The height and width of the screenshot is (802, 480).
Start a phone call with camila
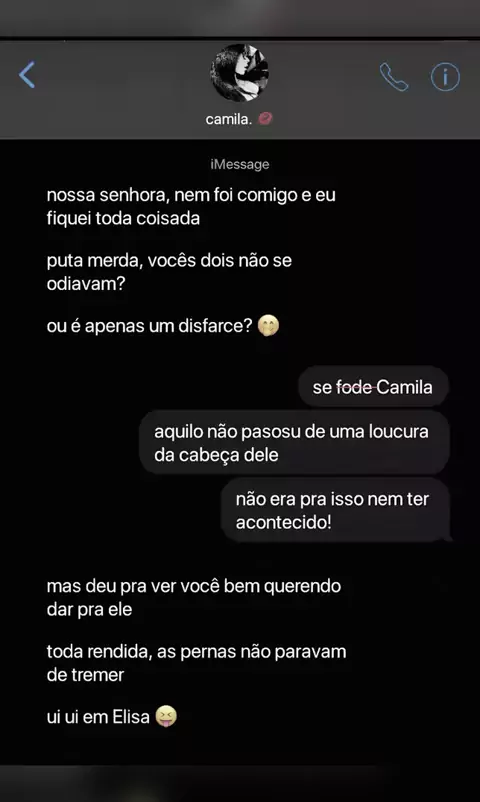(394, 77)
